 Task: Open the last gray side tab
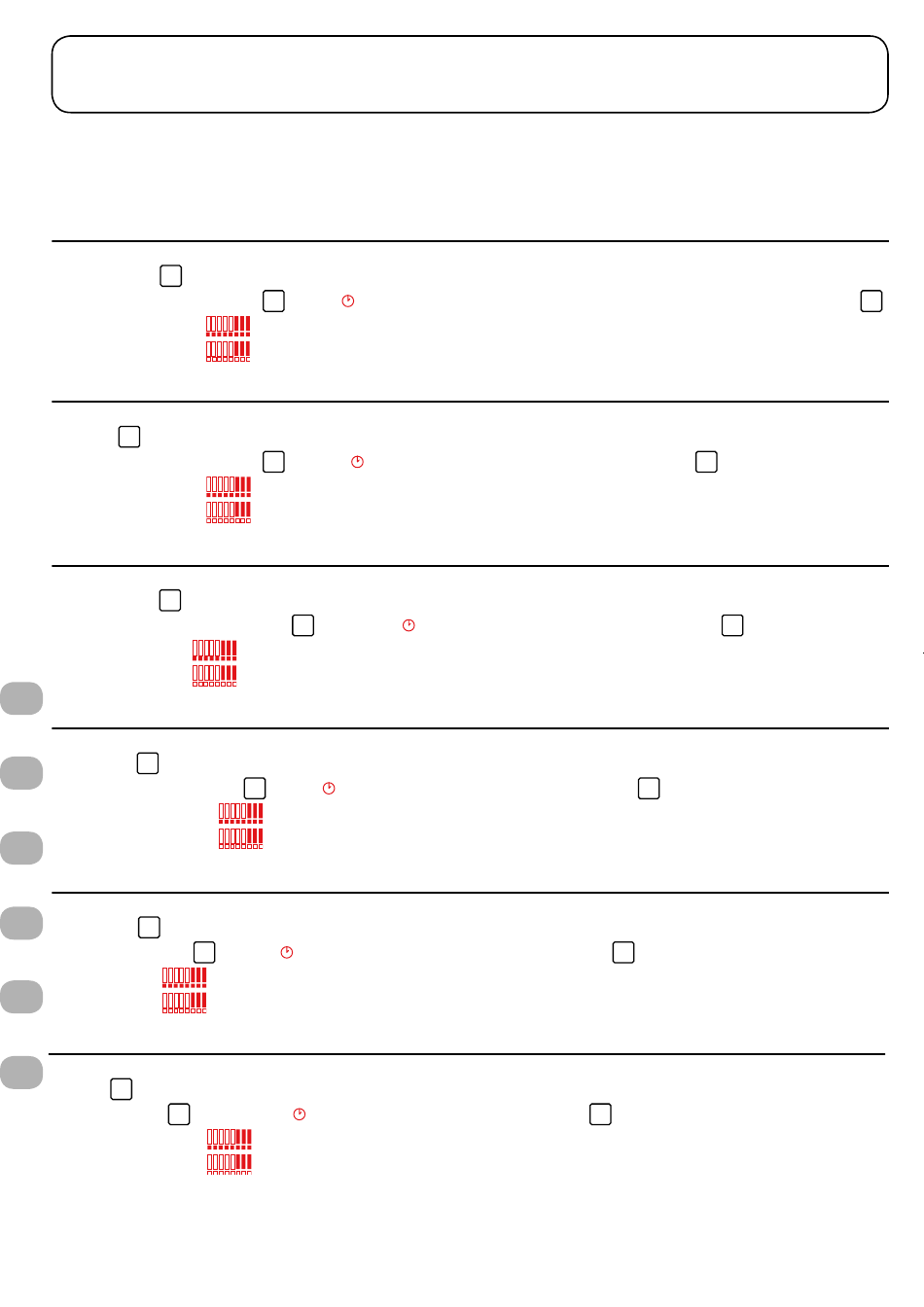click(21, 1073)
